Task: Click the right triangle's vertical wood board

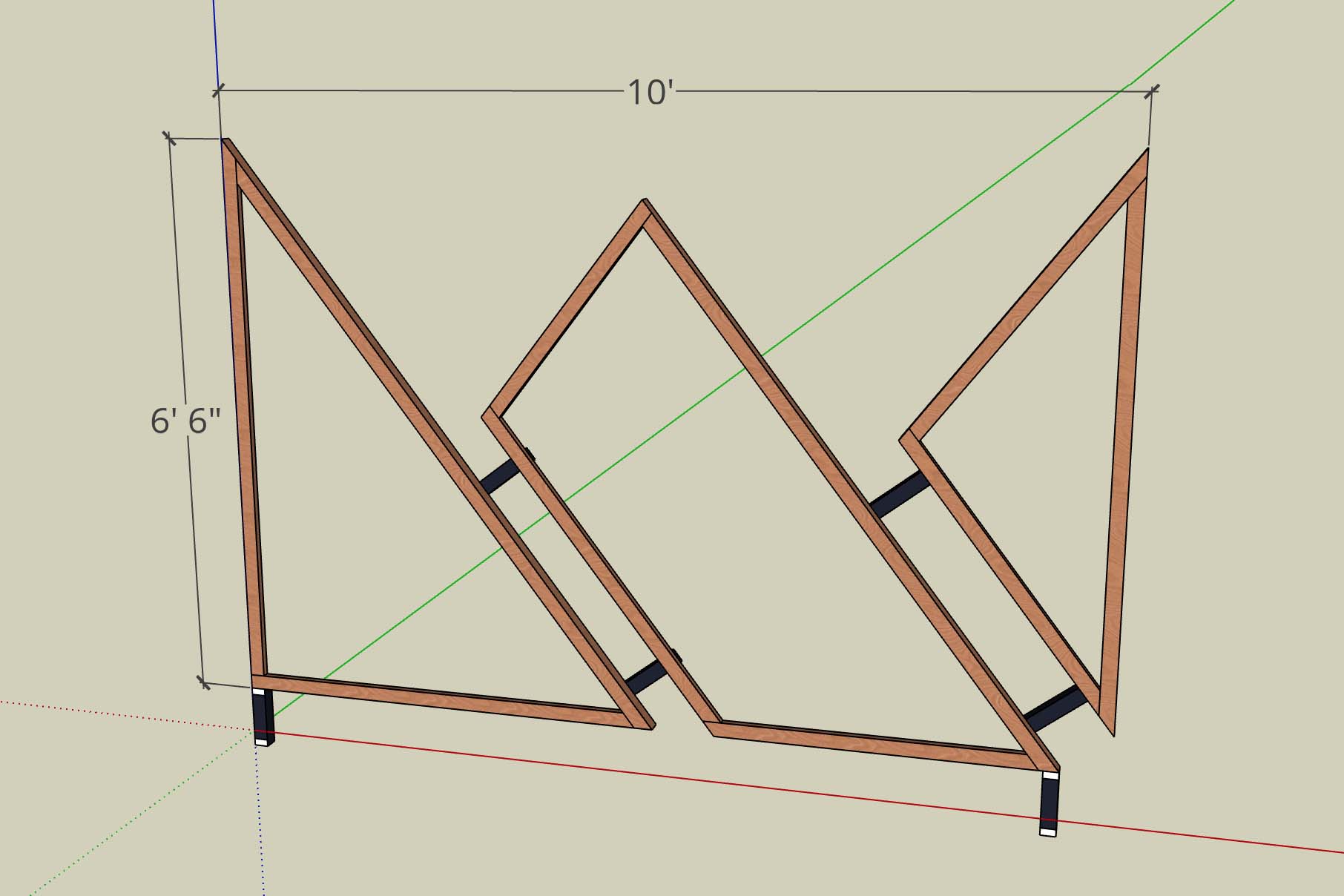Action: click(x=1124, y=445)
